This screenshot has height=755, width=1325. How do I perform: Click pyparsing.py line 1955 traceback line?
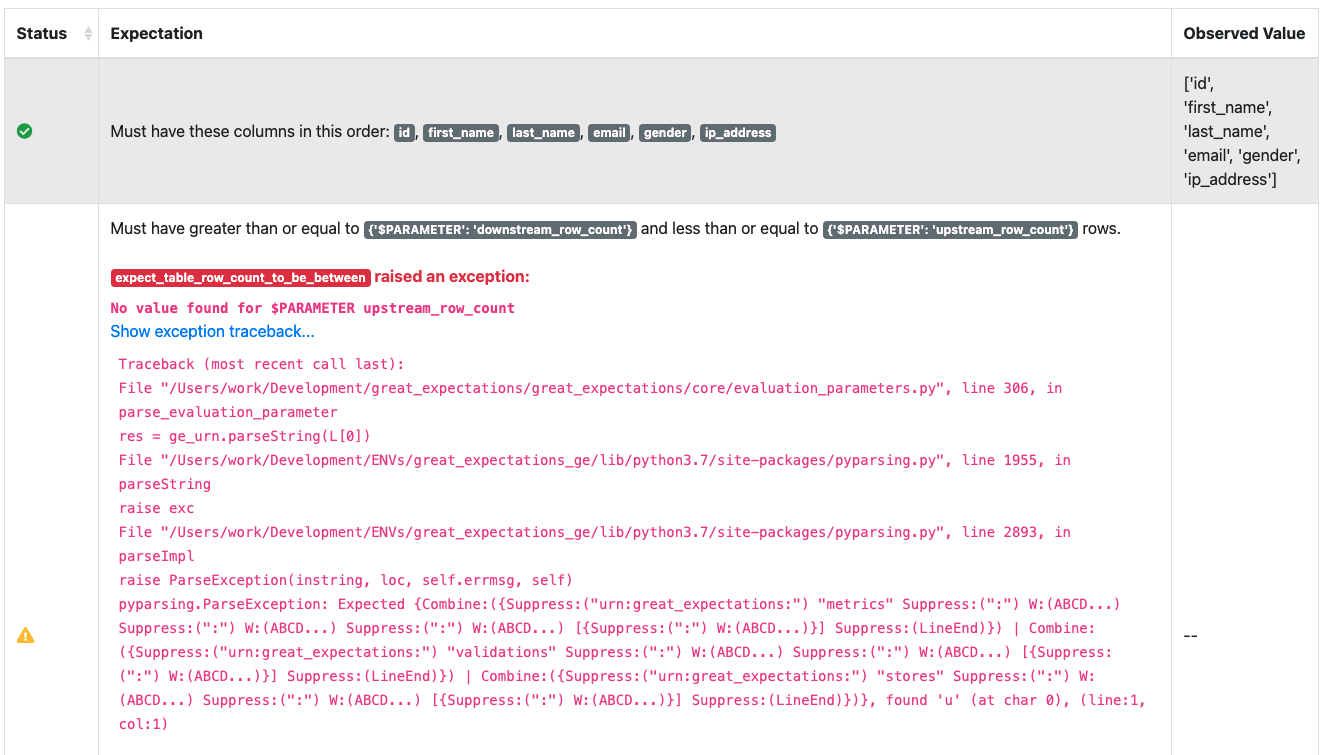click(594, 460)
